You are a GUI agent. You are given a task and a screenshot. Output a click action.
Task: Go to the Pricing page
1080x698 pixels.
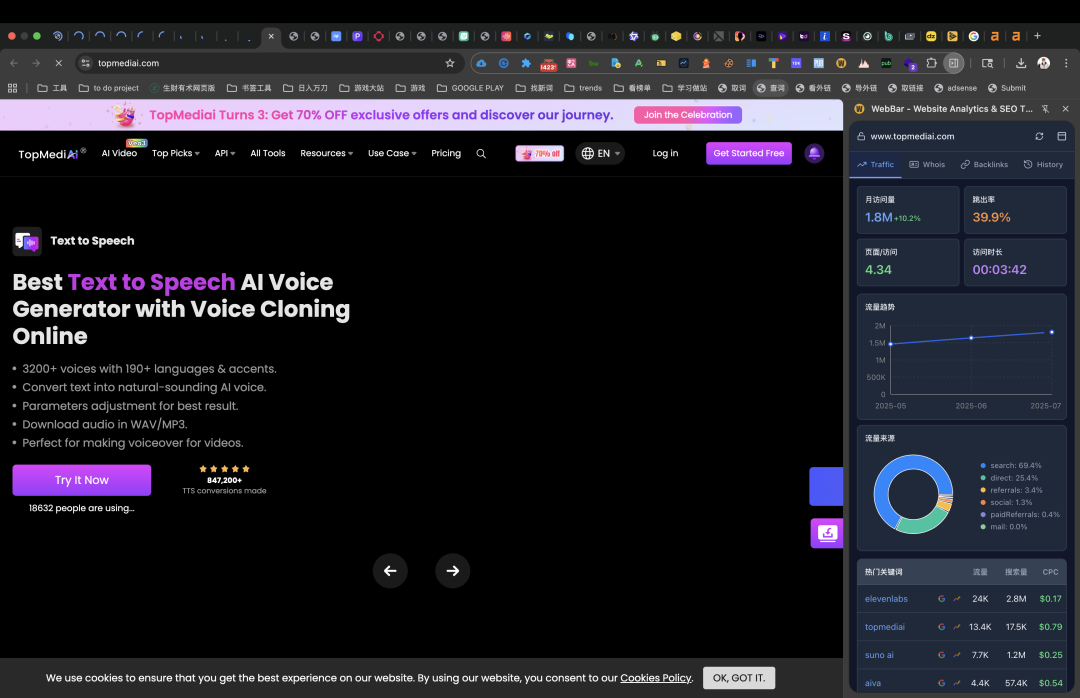point(446,153)
